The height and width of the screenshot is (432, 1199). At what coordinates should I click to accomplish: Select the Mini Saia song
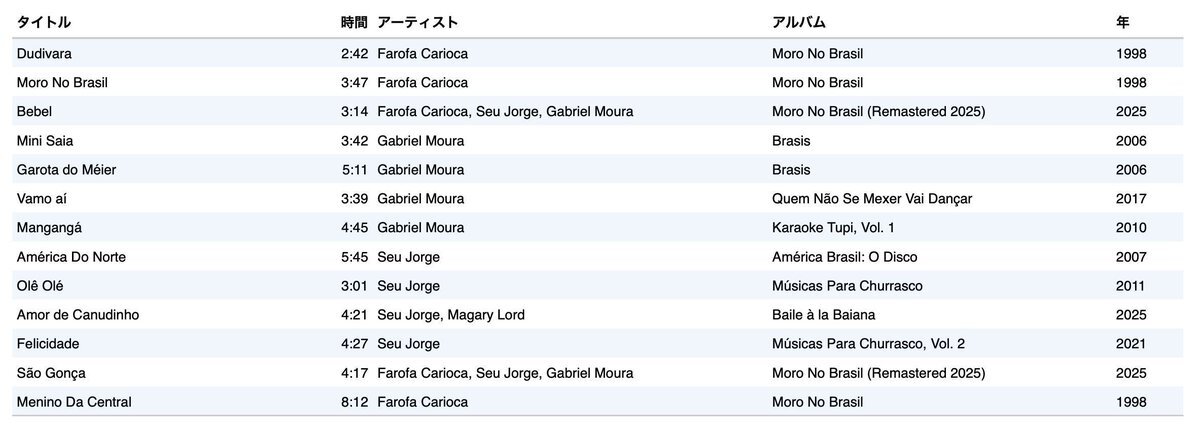[598, 141]
